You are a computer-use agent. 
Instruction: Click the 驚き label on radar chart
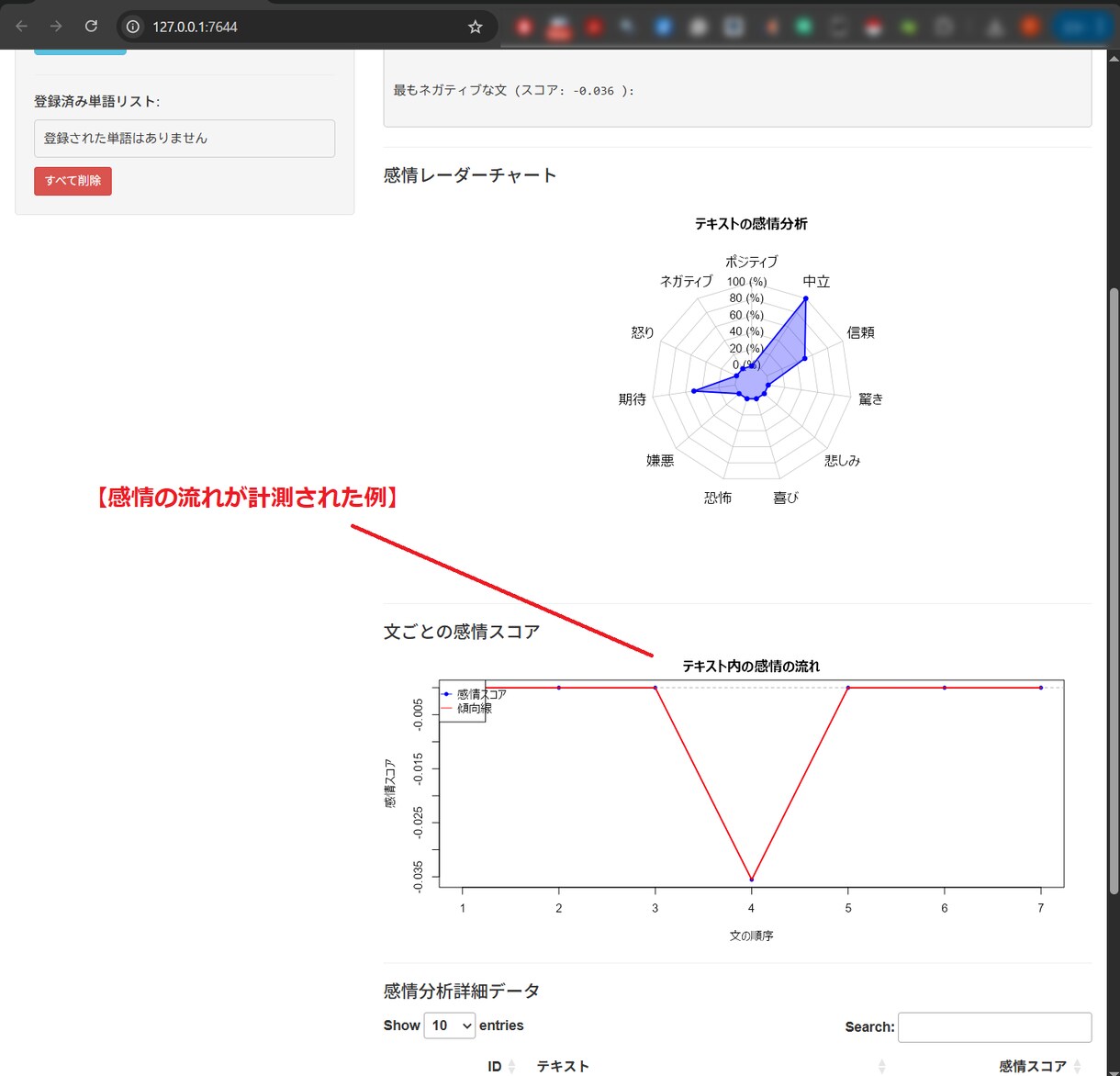point(870,399)
